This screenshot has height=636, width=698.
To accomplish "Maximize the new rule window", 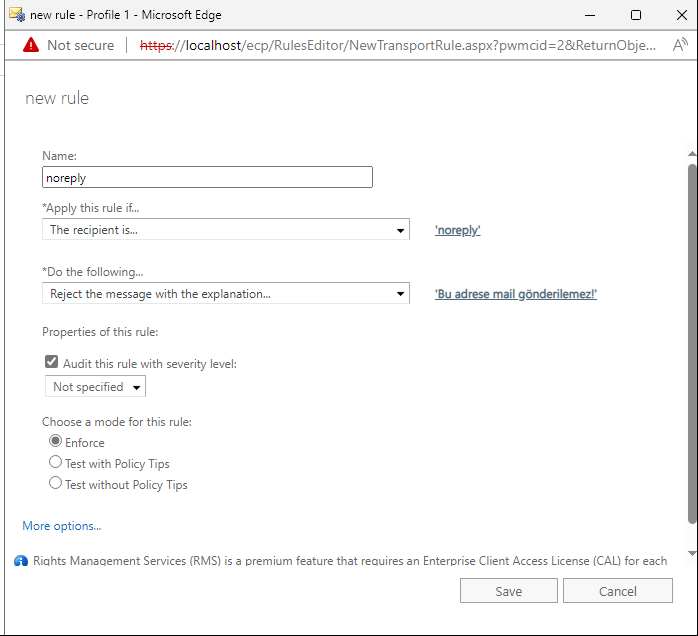I will pyautogui.click(x=636, y=15).
